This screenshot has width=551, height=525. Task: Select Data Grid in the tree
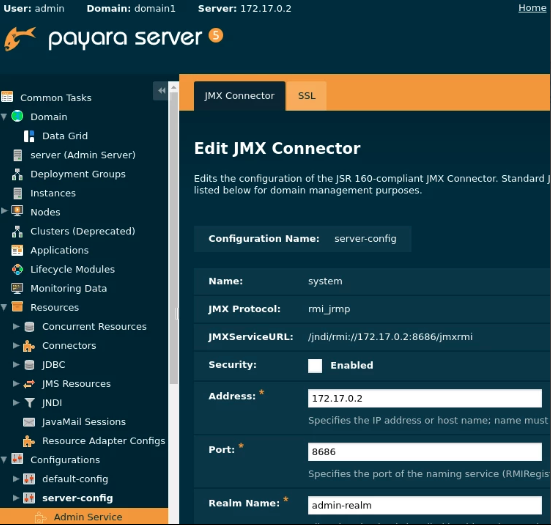coord(65,136)
